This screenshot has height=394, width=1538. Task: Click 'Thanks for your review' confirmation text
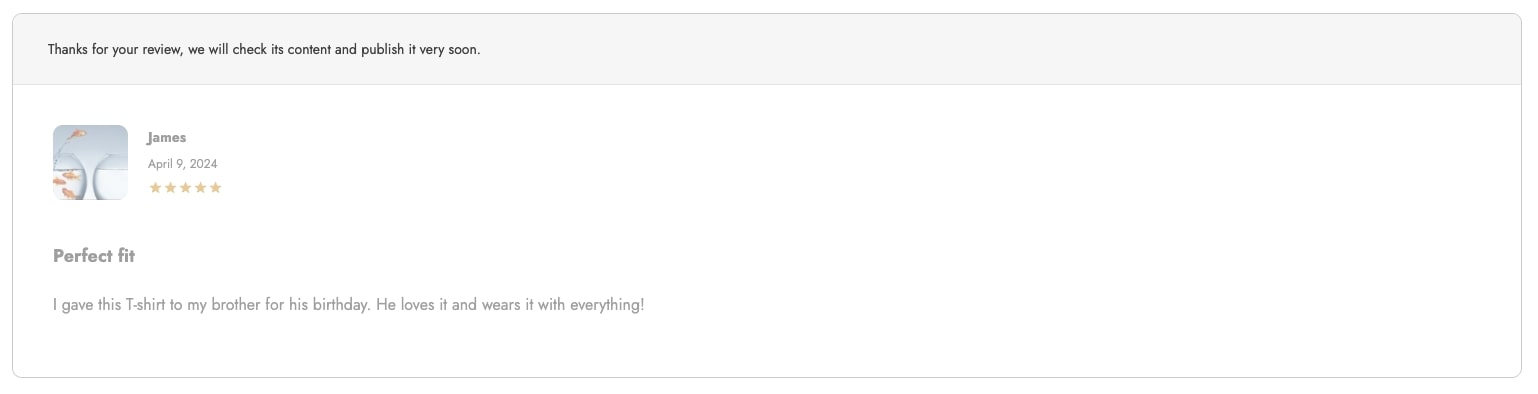point(115,49)
